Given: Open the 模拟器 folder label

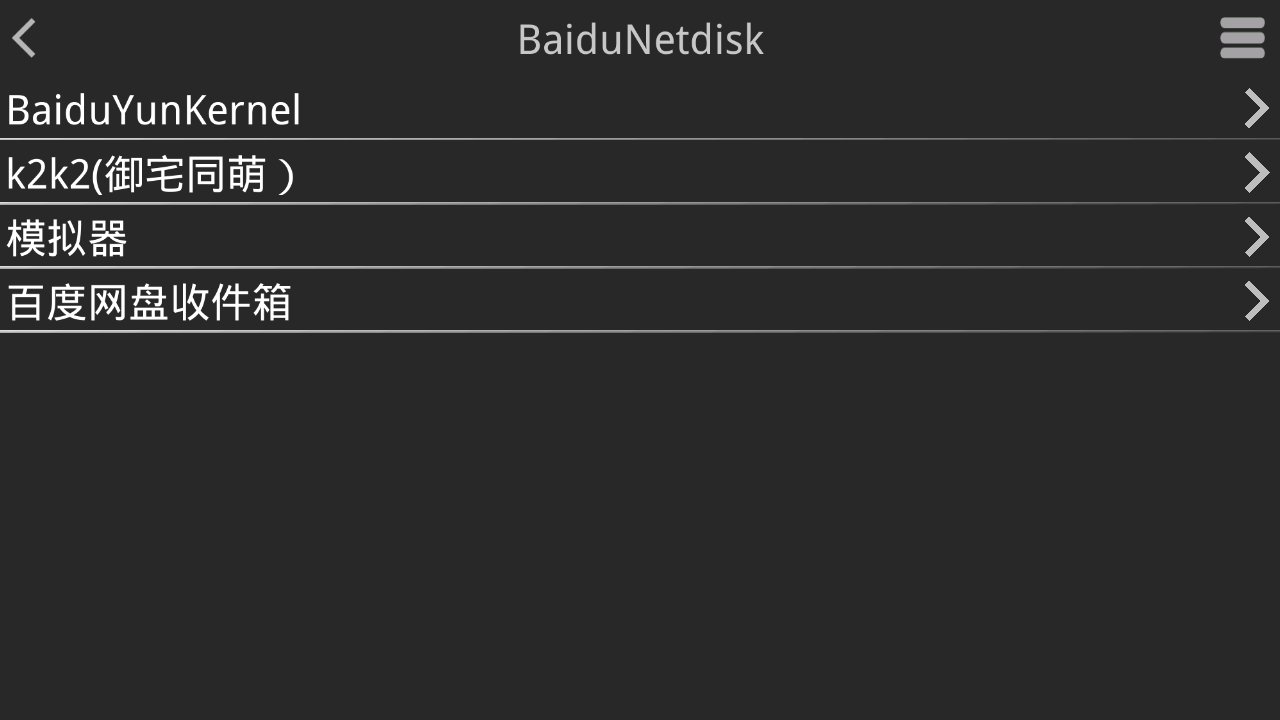Looking at the screenshot, I should coord(67,238).
